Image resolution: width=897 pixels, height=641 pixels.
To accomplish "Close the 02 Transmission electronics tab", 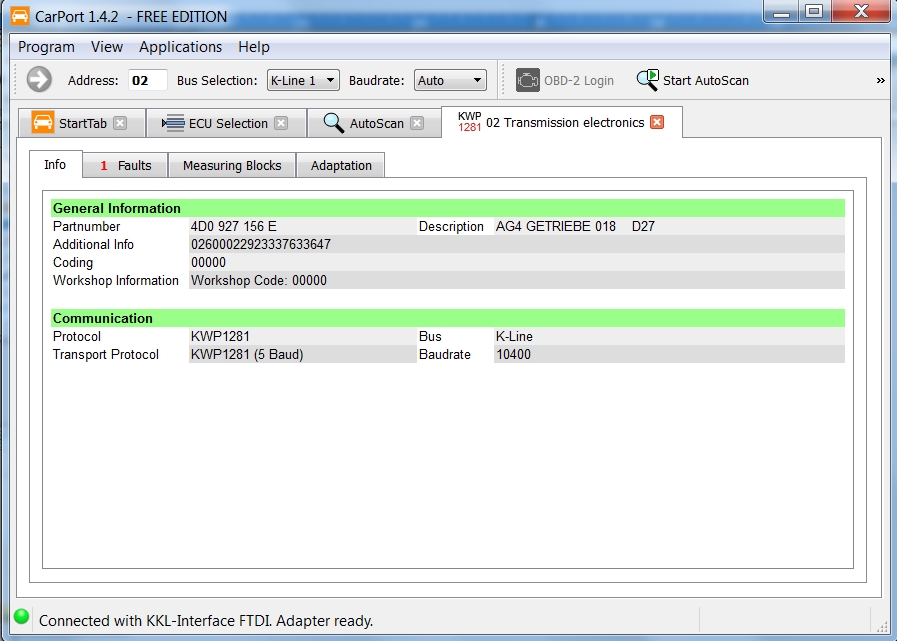I will [x=657, y=122].
